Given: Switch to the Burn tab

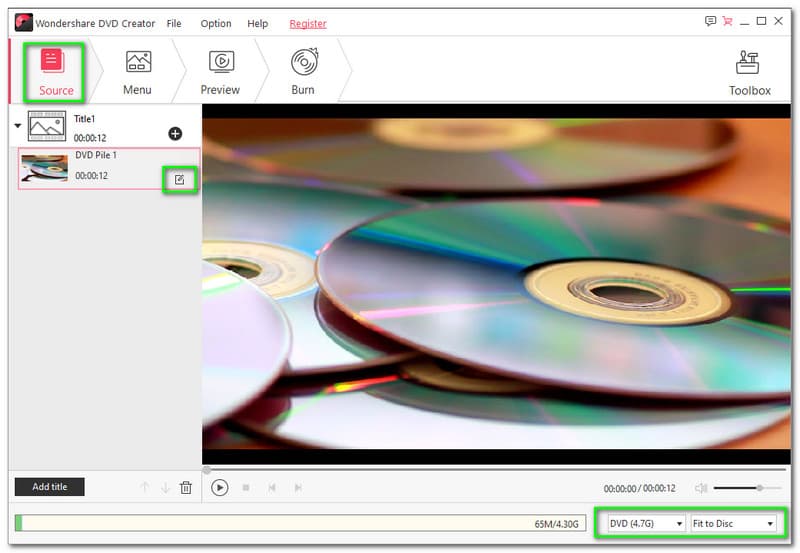Looking at the screenshot, I should (303, 72).
